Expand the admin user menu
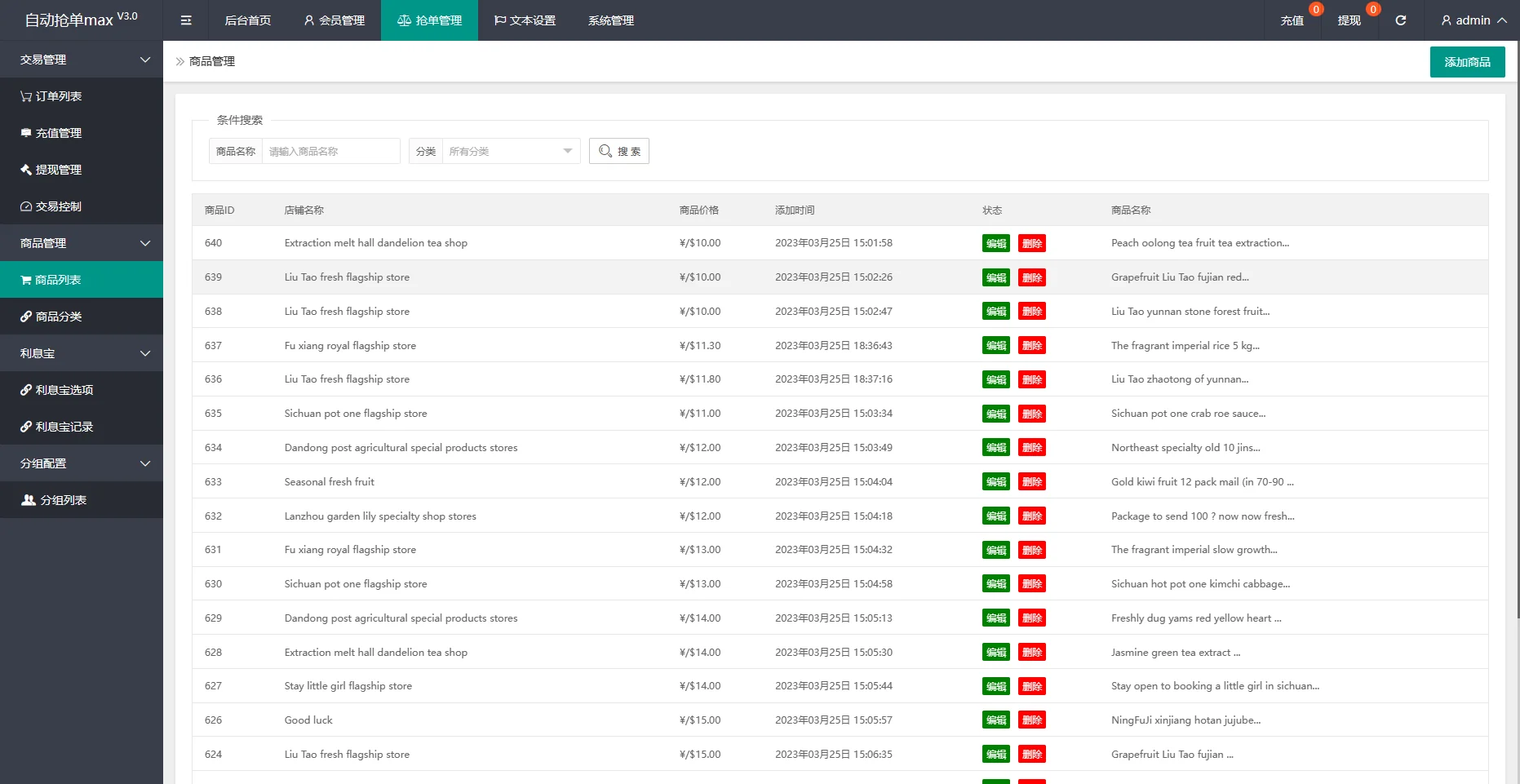 coord(1473,20)
